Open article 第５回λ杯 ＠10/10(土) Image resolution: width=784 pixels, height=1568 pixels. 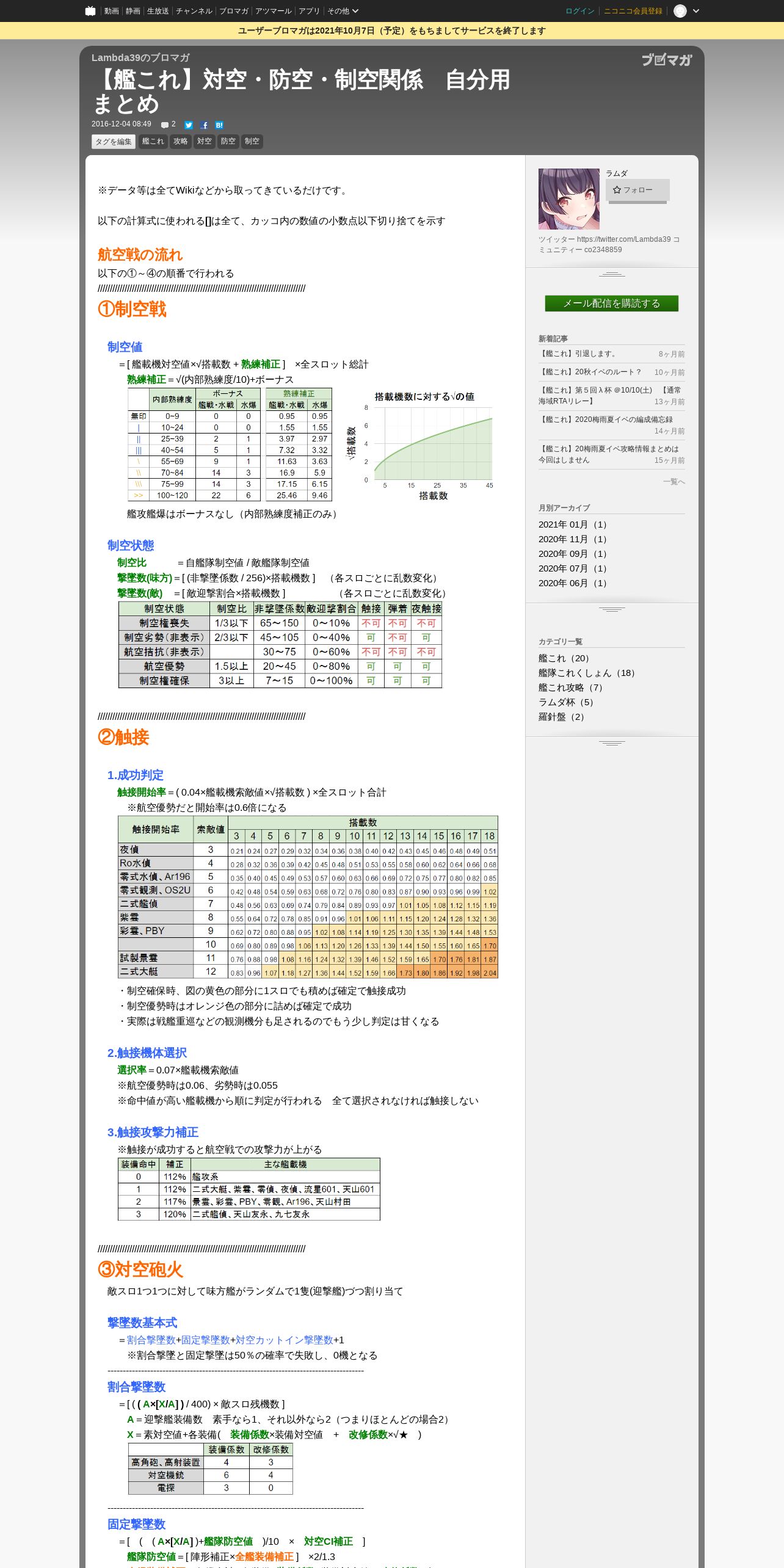click(x=611, y=395)
